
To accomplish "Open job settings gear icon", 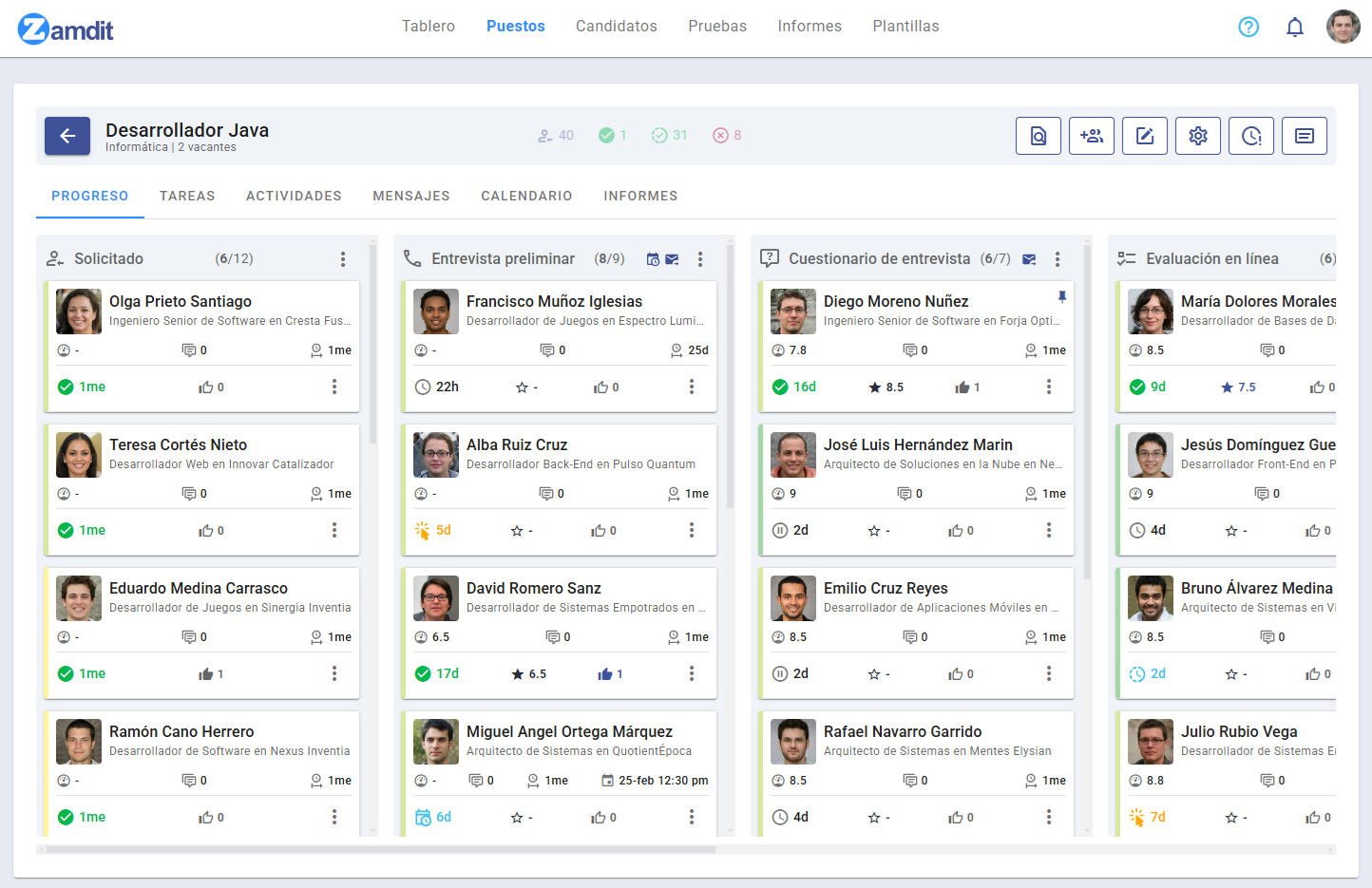I will coord(1198,136).
